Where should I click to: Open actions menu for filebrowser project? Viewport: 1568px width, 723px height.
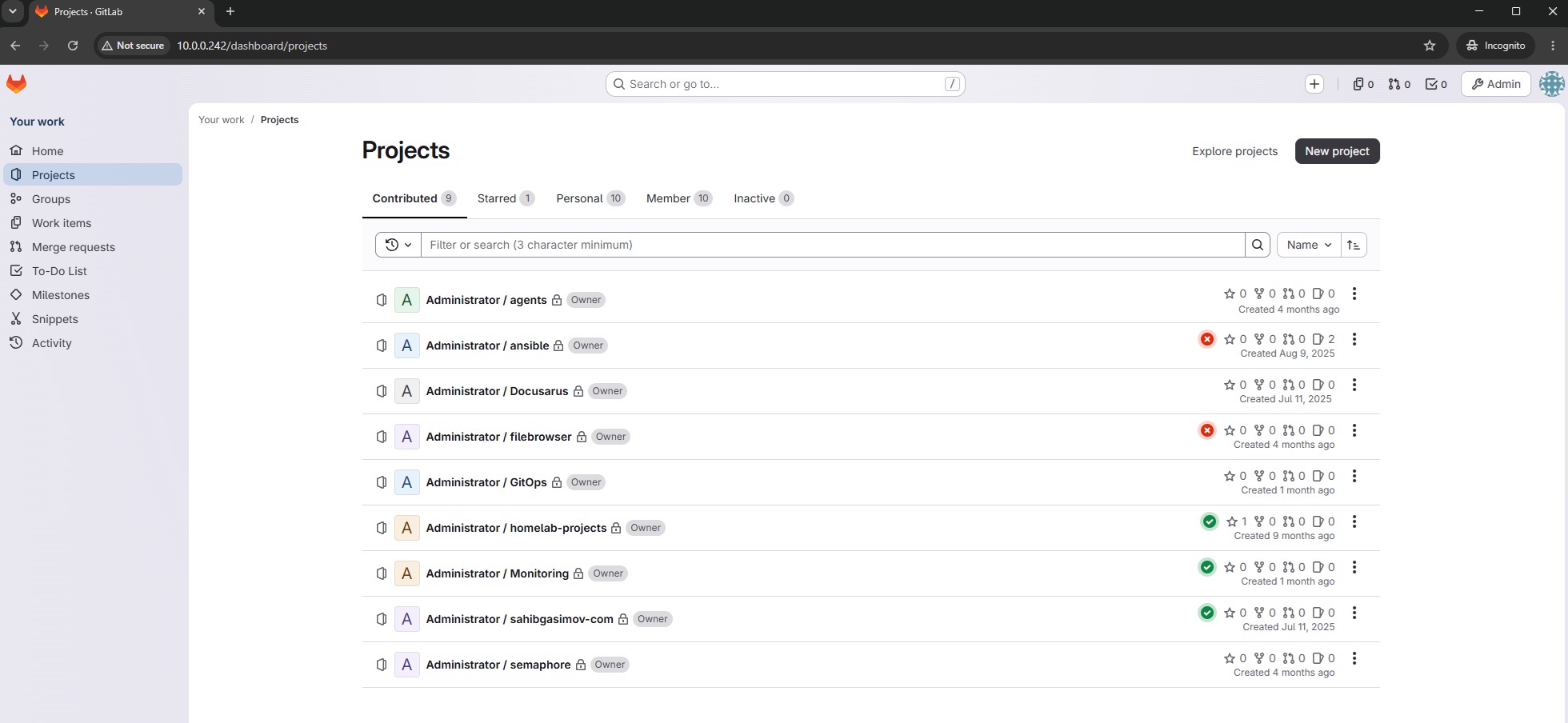tap(1354, 430)
